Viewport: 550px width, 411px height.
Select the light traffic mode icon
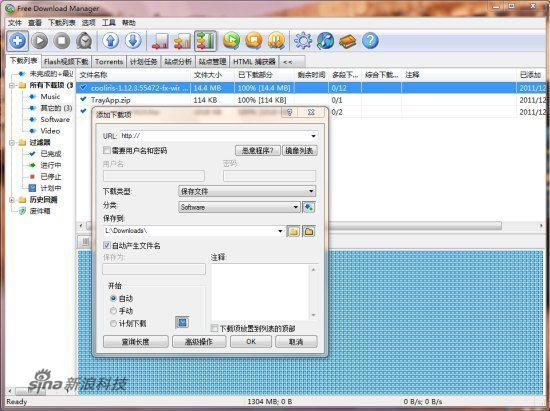click(x=160, y=41)
